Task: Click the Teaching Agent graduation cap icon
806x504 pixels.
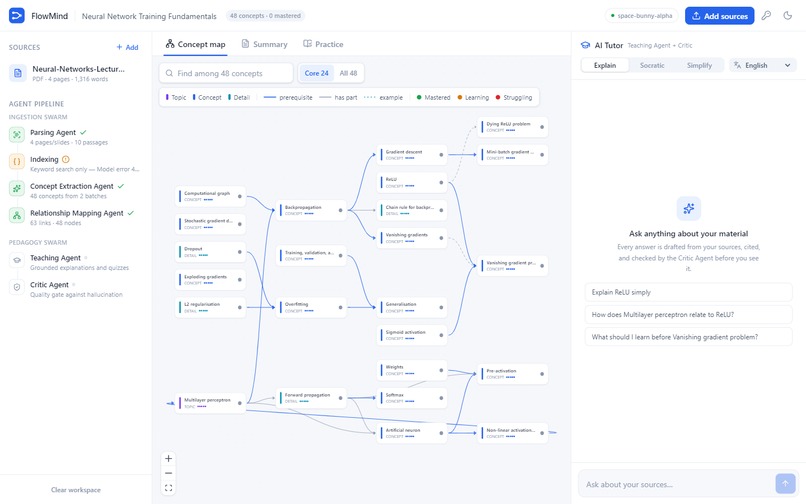Action: point(17,260)
